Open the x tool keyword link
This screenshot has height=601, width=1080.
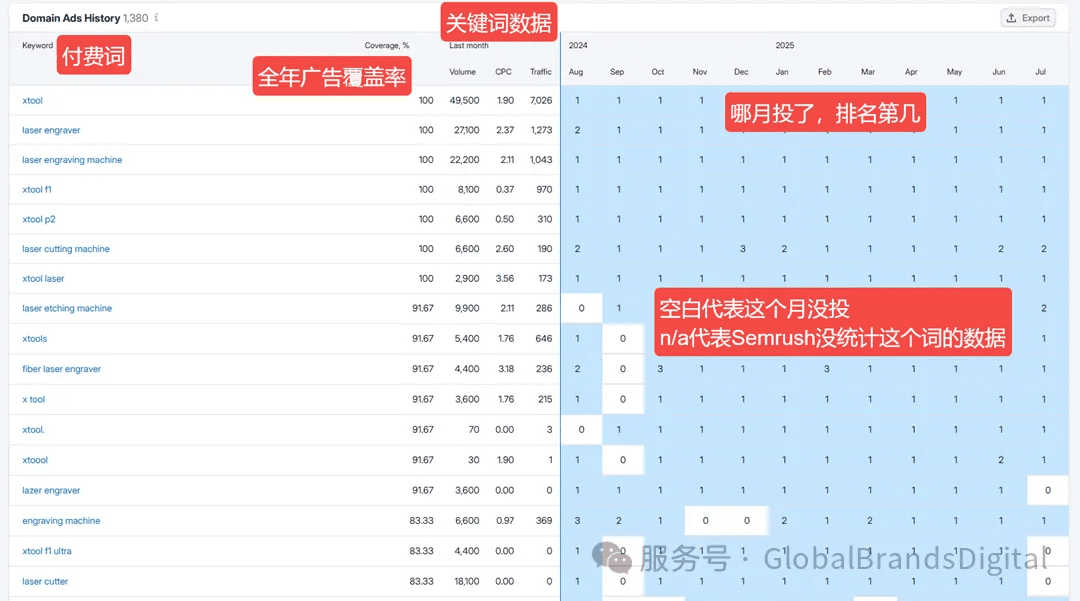(33, 399)
